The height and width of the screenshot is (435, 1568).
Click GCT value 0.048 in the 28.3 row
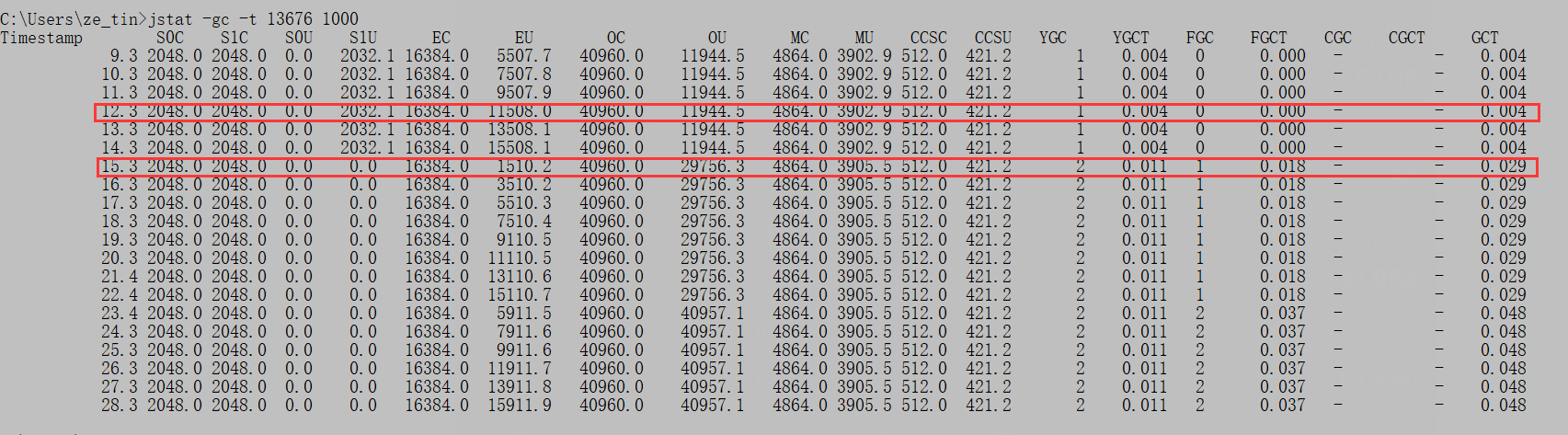[x=1504, y=406]
